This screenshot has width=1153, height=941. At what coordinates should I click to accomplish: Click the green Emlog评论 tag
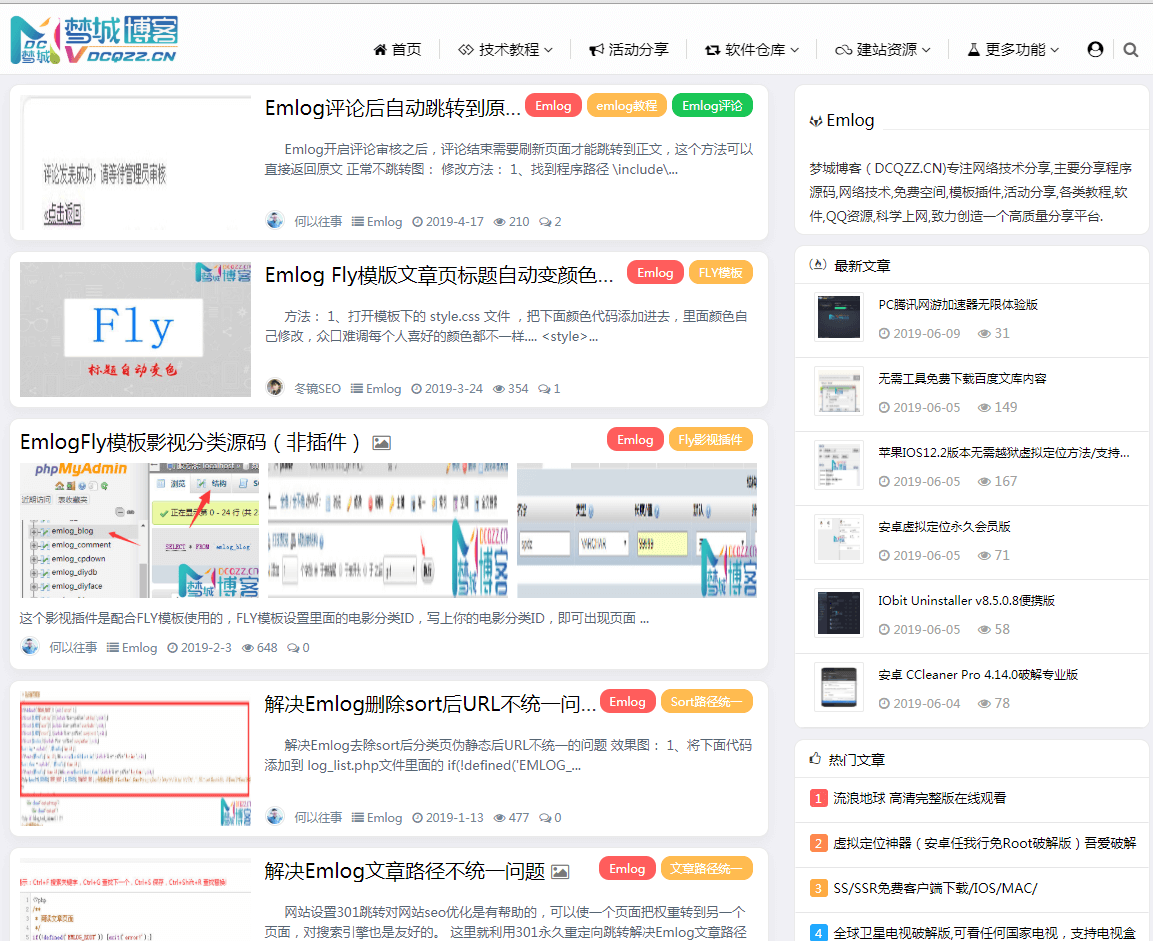[x=712, y=105]
